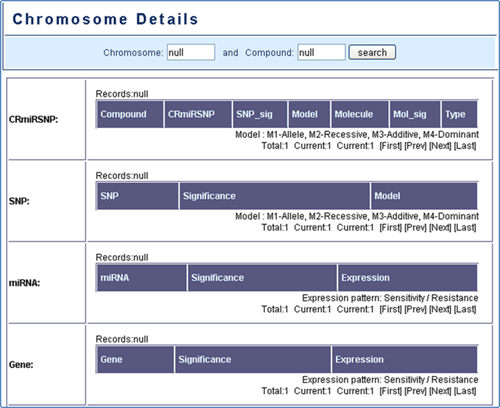This screenshot has height=408, width=500.
Task: Jump to the last page of CRmiRSNP results
Action: [465, 146]
